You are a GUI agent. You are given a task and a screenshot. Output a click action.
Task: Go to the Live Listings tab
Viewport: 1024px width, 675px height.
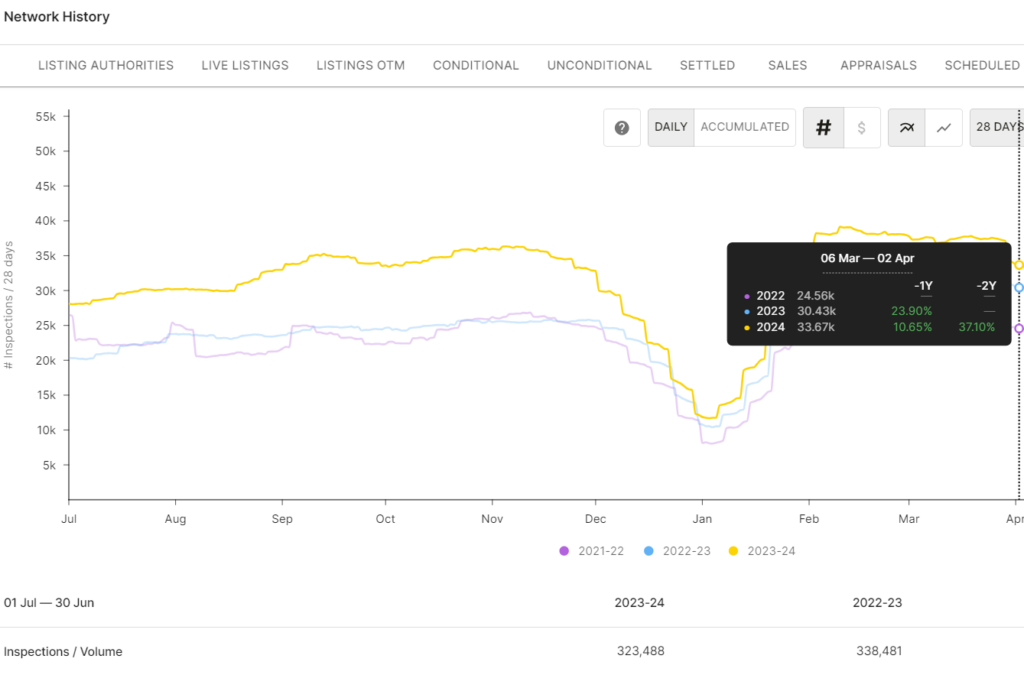[245, 65]
